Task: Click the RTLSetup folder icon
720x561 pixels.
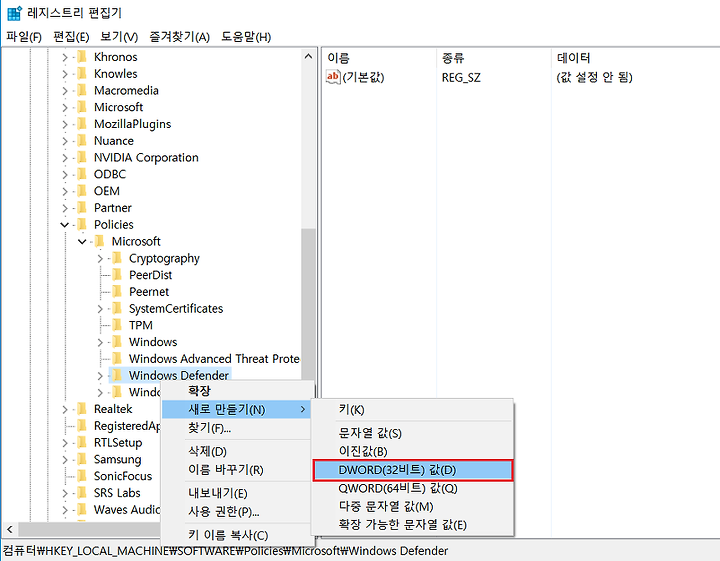Action: click(x=82, y=442)
